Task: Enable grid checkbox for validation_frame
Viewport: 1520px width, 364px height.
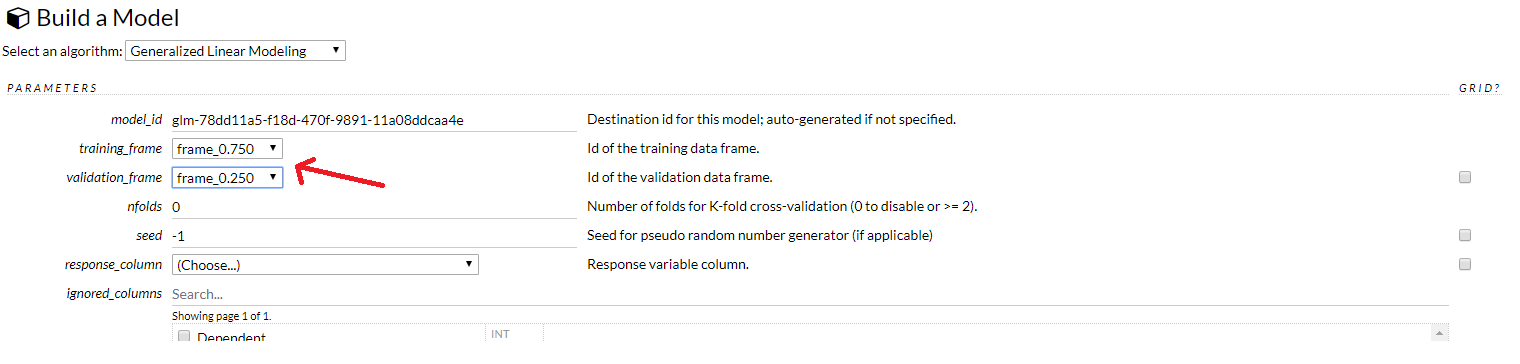Action: [1465, 177]
